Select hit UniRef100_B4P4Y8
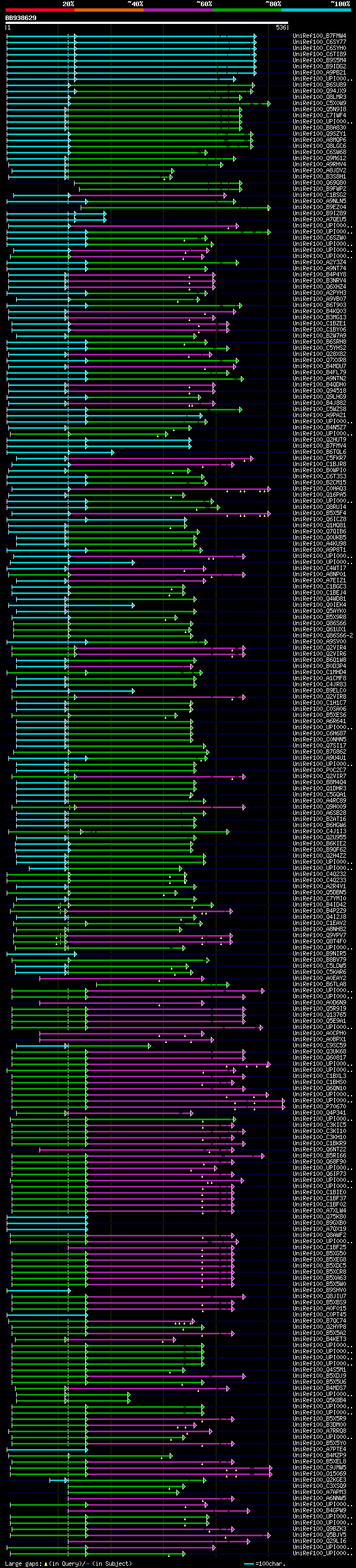The image size is (356, 1568). coord(319,275)
